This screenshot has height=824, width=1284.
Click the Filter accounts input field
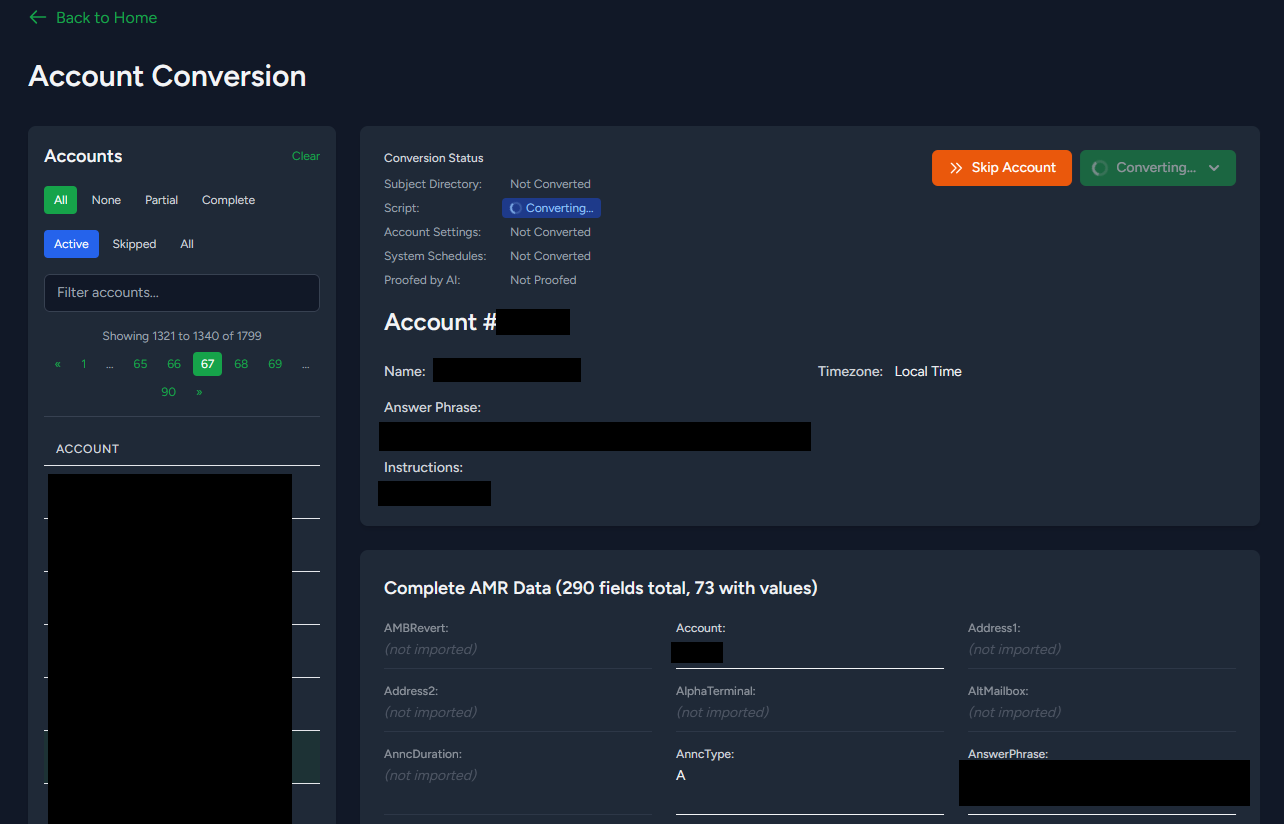click(182, 293)
